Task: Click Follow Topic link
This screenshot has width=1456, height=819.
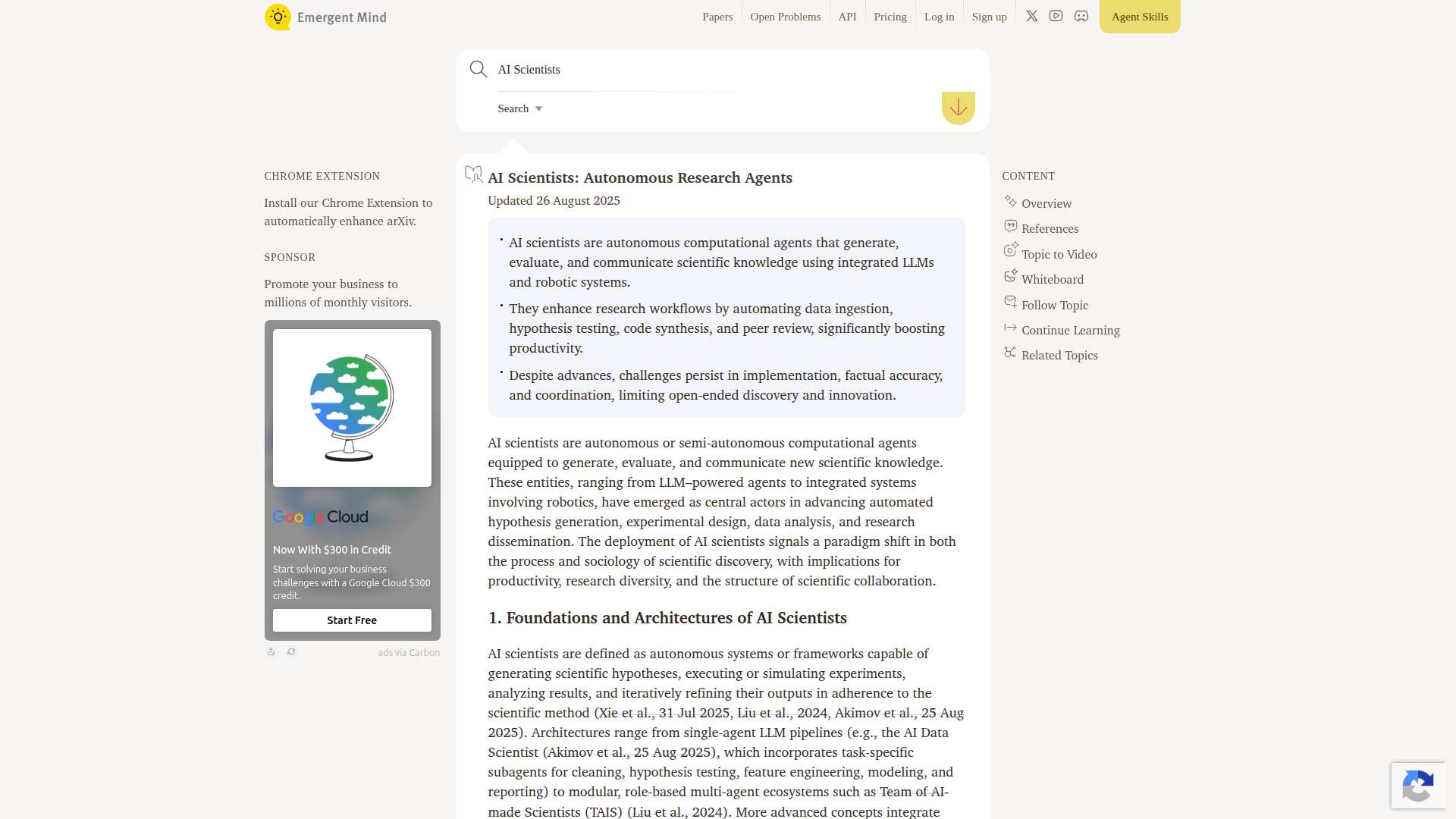Action: click(1054, 305)
